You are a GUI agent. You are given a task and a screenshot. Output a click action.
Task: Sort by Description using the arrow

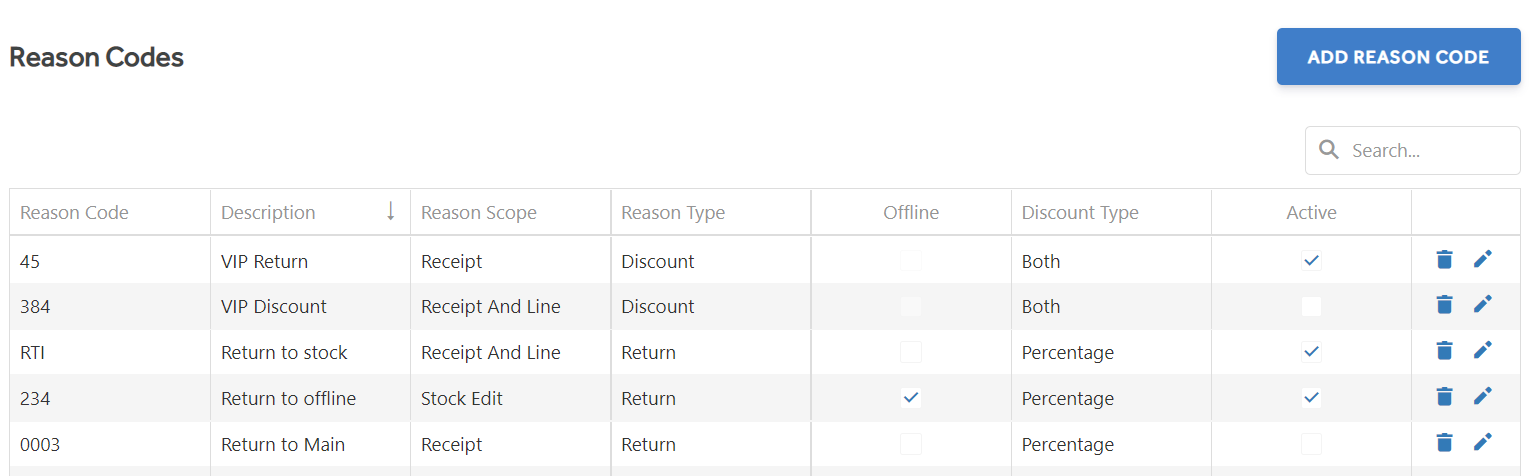click(390, 211)
